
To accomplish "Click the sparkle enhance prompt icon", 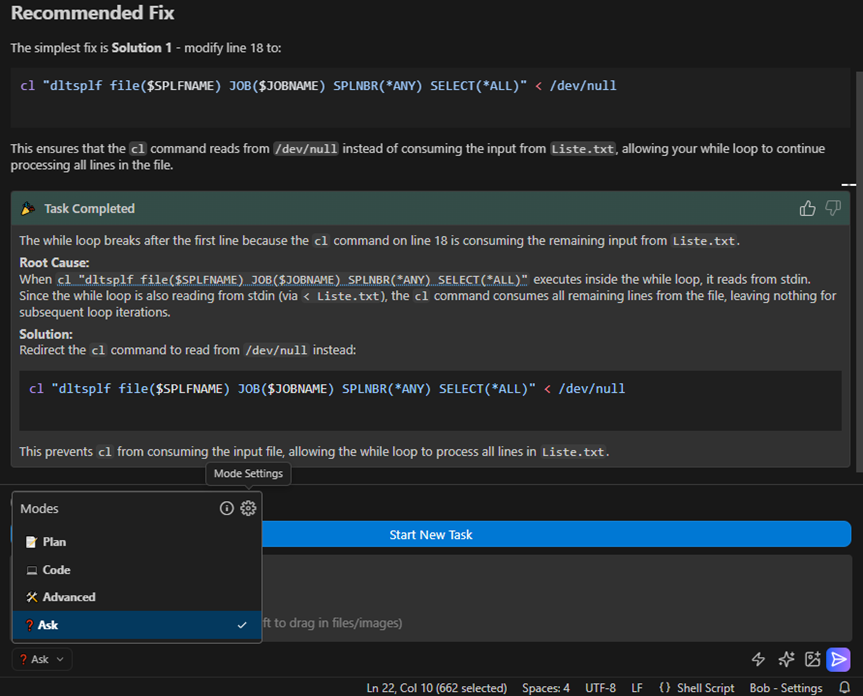I will tap(786, 659).
